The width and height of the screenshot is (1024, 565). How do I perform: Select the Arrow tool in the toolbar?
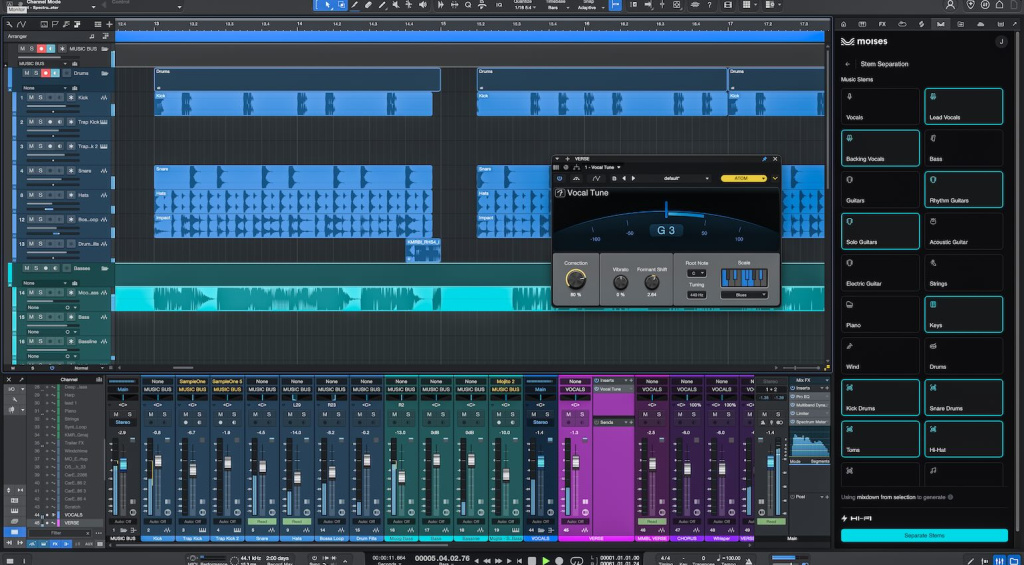click(x=328, y=5)
